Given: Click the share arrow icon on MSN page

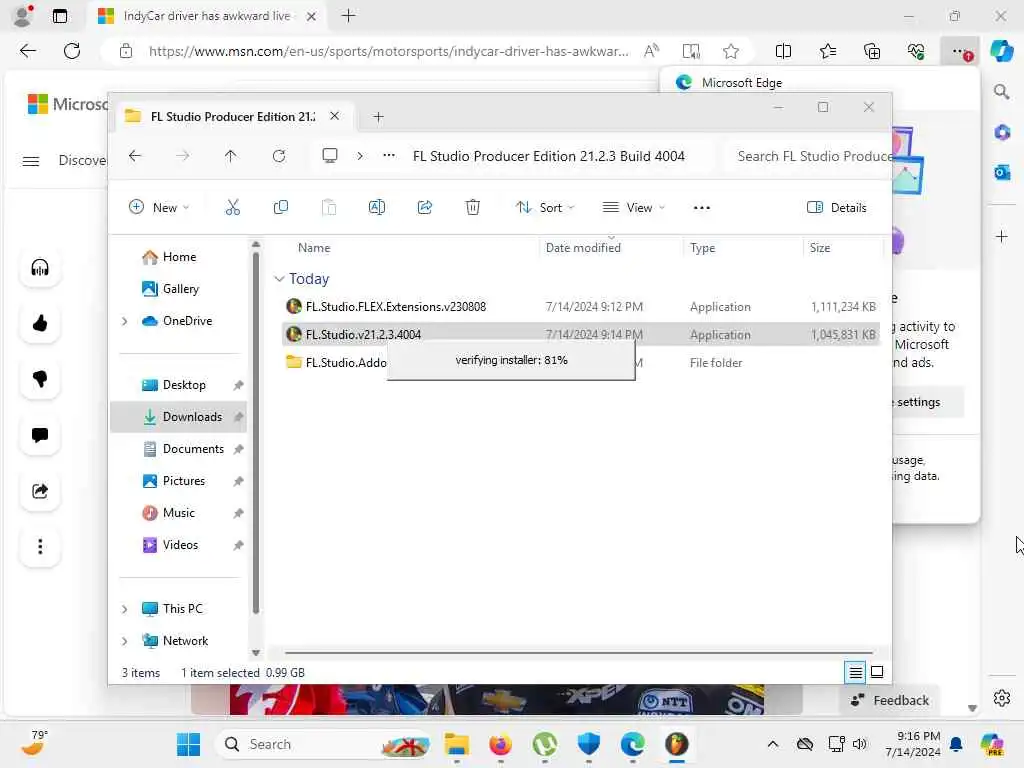Looking at the screenshot, I should [40, 490].
